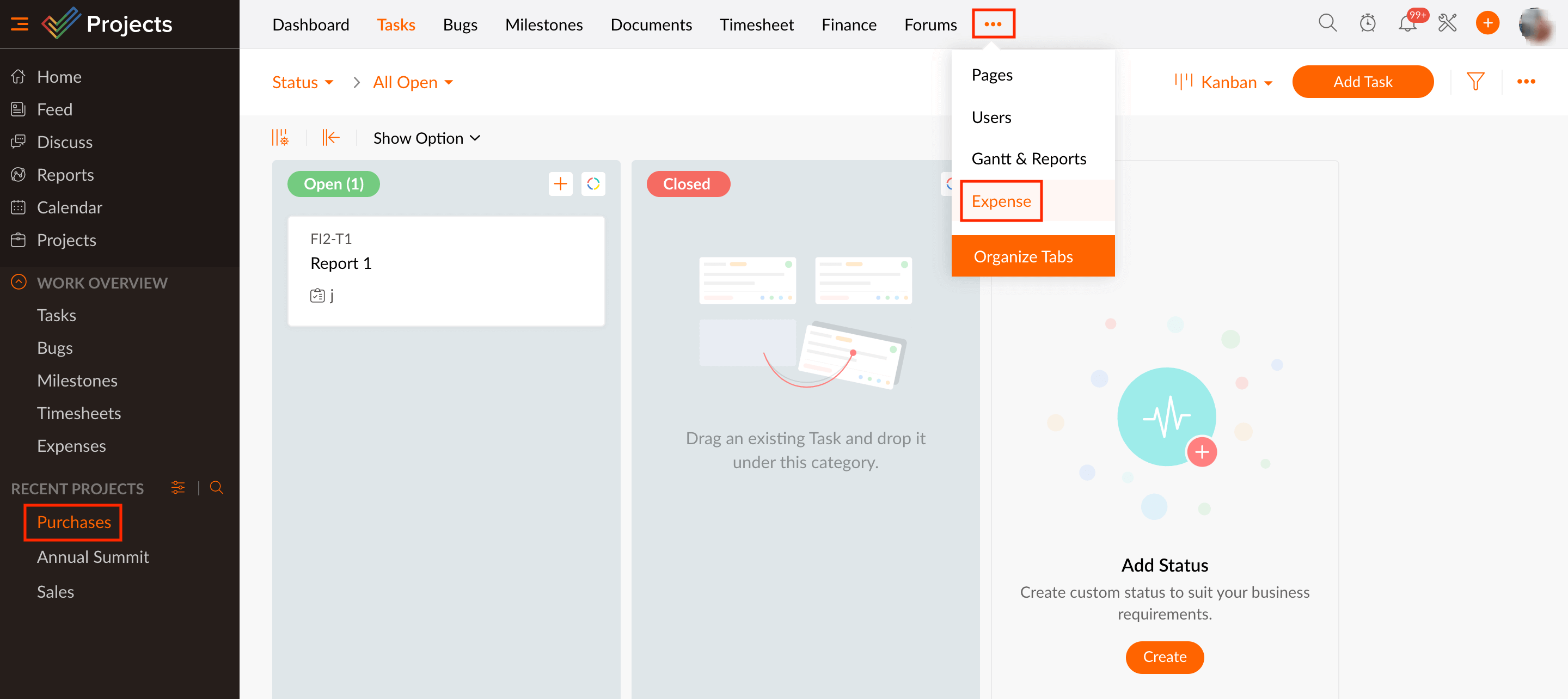The image size is (1568, 699).
Task: Open the Status dropdown
Action: (x=303, y=82)
